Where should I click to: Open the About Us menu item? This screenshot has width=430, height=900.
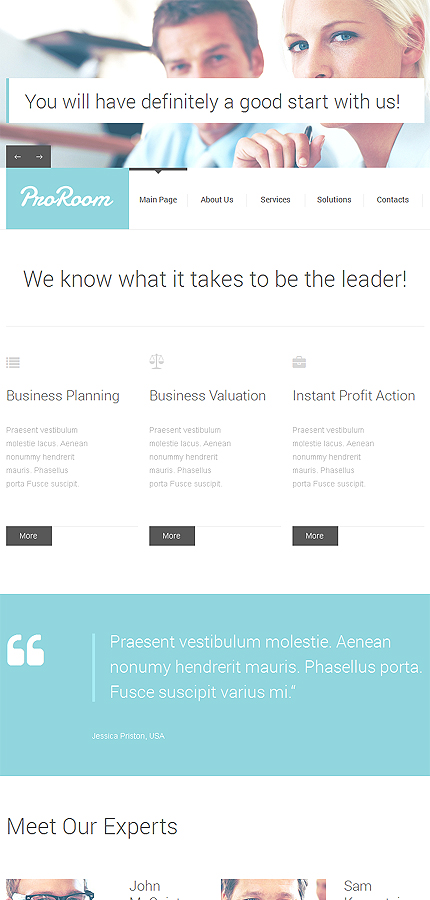click(x=217, y=200)
